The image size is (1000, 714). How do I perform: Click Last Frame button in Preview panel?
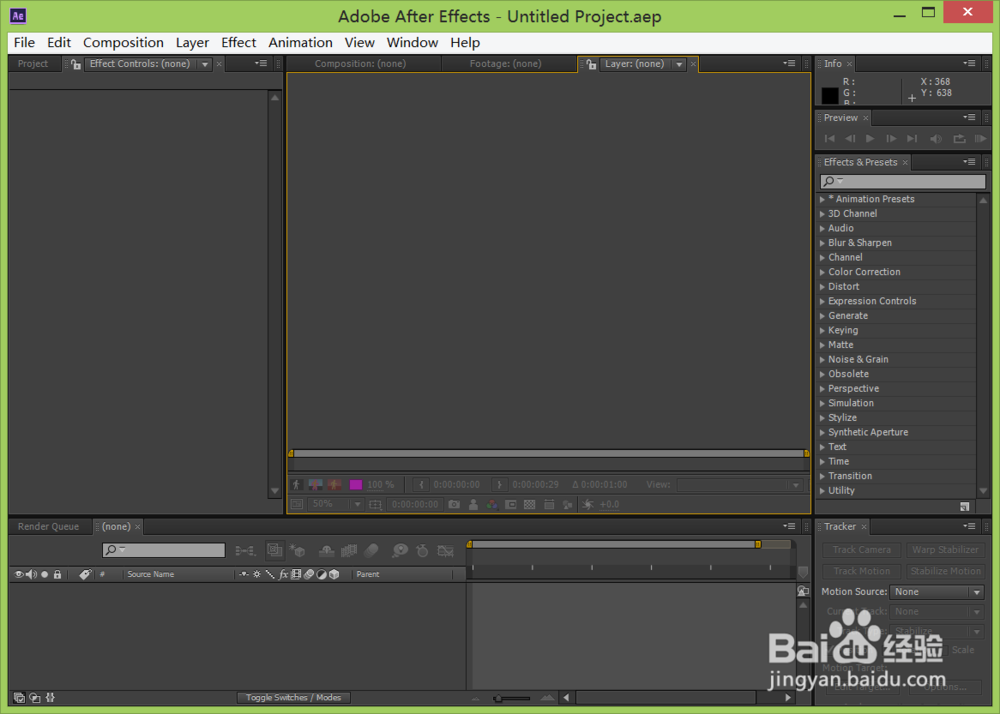[913, 138]
